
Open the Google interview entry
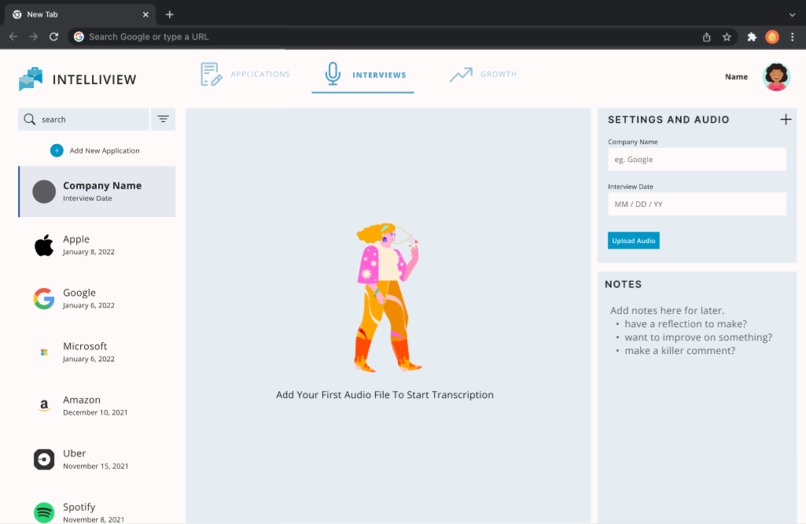click(x=97, y=299)
